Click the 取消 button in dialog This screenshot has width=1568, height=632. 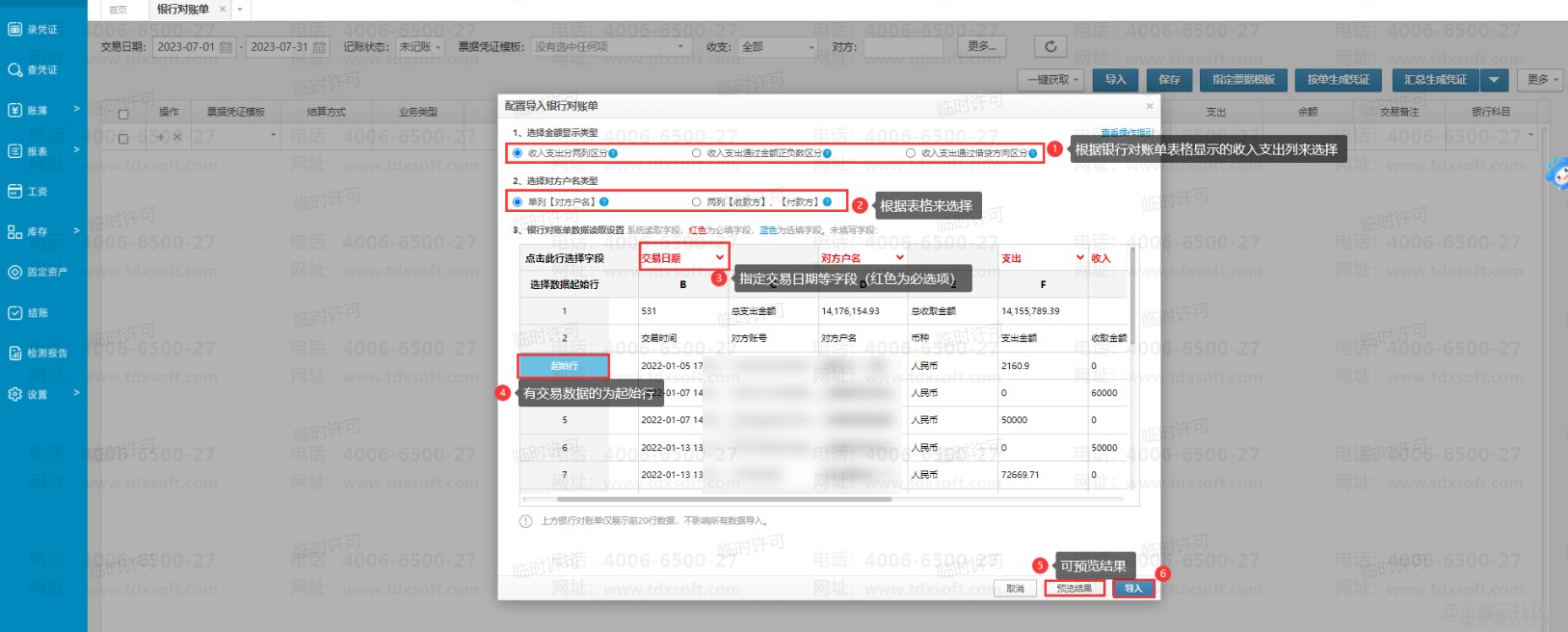1016,589
